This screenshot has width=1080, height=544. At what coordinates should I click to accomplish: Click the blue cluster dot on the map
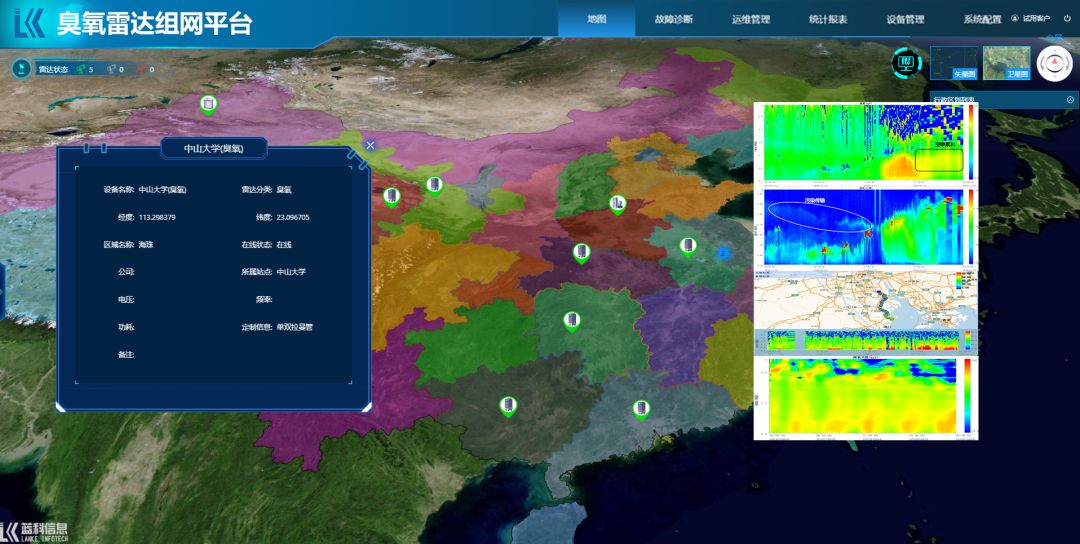pyautogui.click(x=723, y=253)
